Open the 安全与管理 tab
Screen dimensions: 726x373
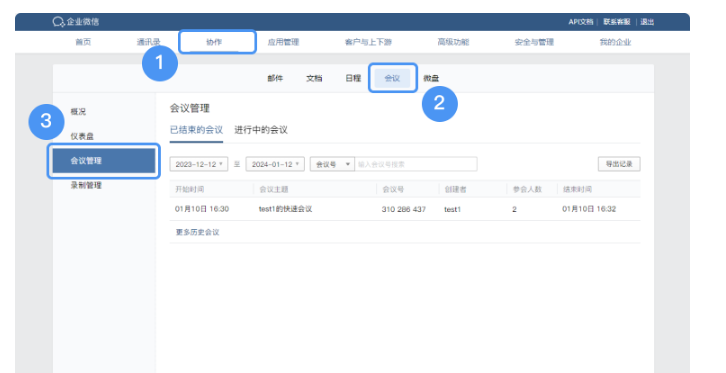[534, 42]
